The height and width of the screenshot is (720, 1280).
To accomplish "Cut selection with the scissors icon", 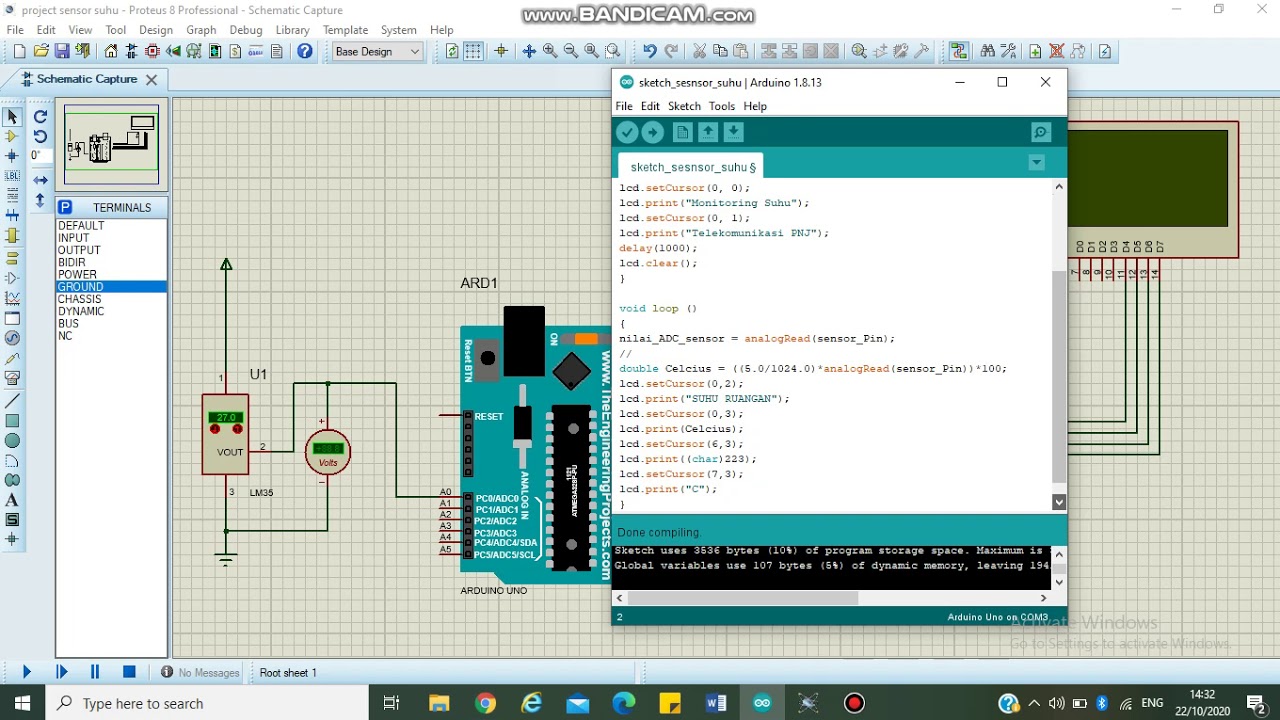I will pos(699,51).
